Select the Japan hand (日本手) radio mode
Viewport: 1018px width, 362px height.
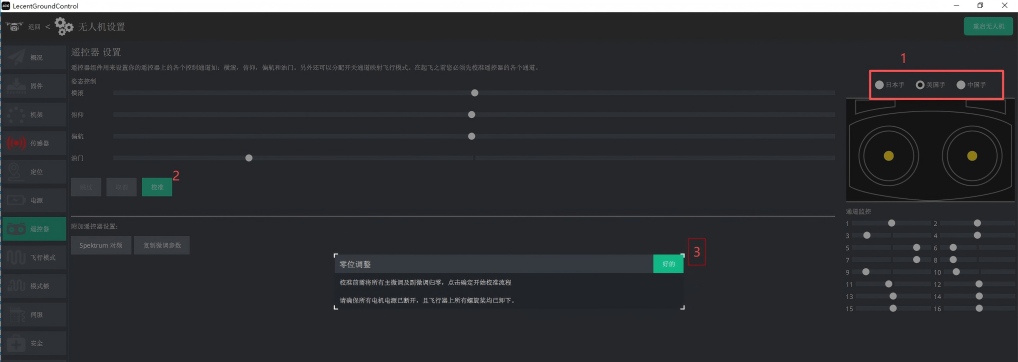click(x=889, y=85)
